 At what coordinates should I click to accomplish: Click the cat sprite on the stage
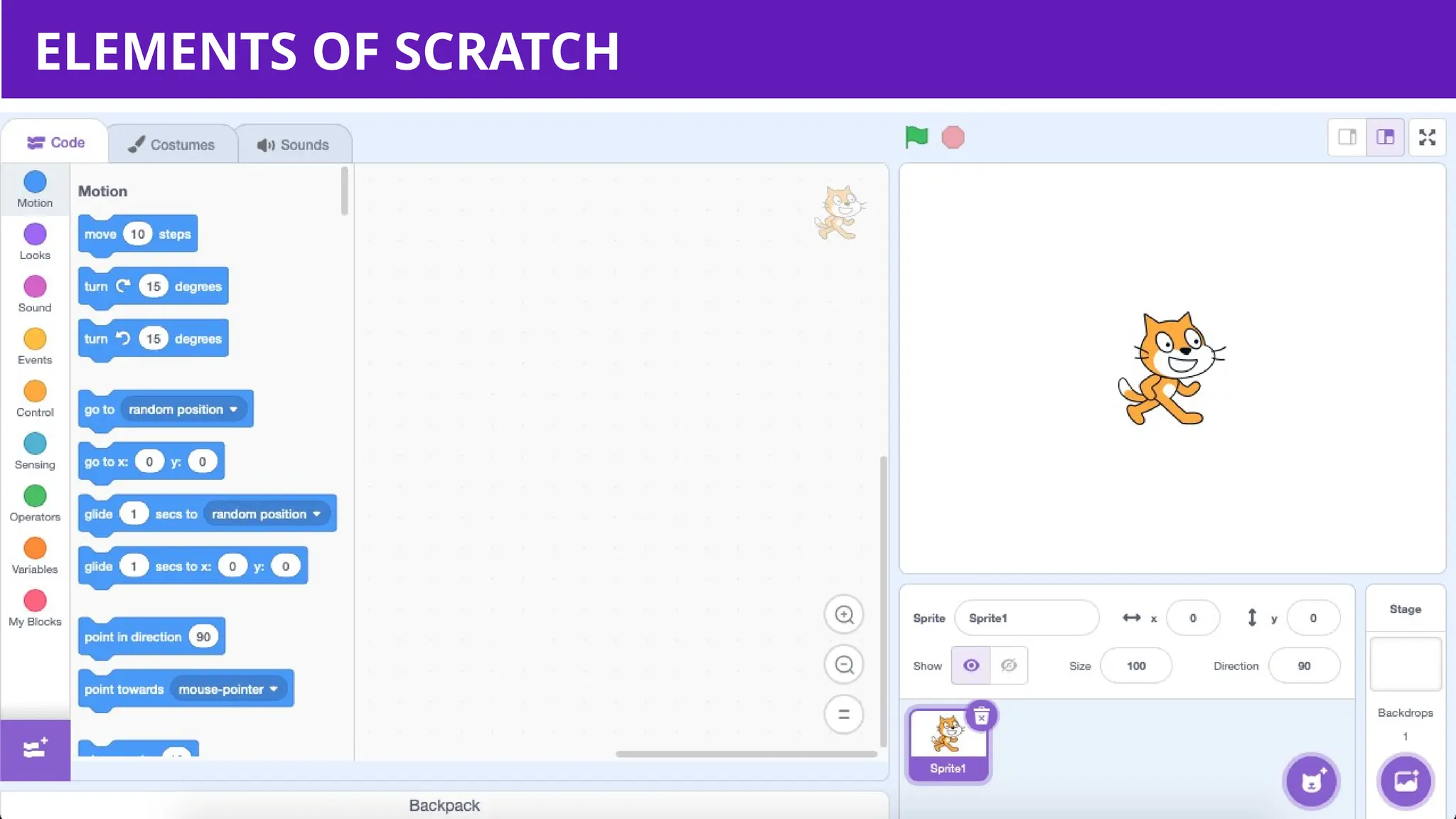(x=1172, y=368)
